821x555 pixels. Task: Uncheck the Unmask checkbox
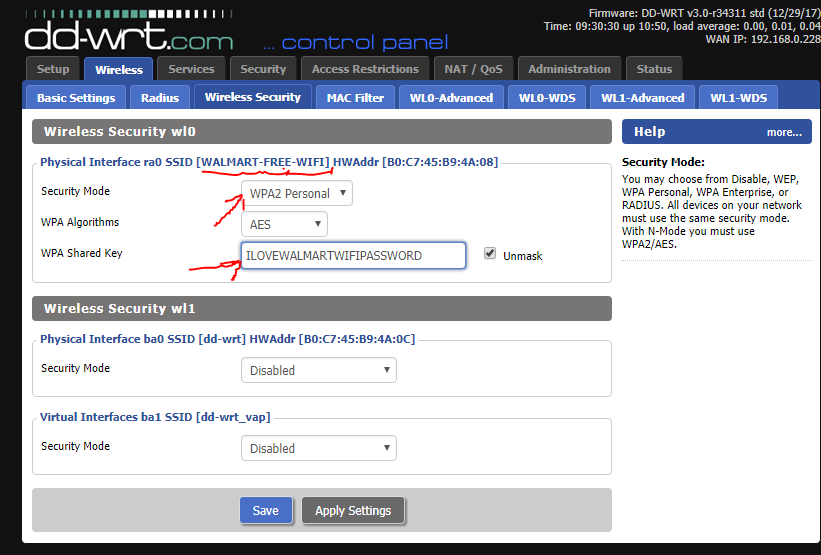[x=490, y=253]
